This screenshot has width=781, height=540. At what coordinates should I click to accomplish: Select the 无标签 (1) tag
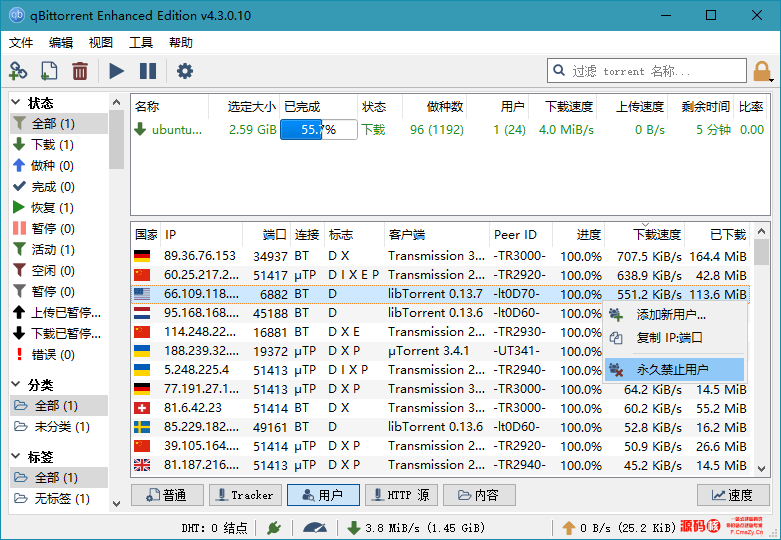[59, 499]
